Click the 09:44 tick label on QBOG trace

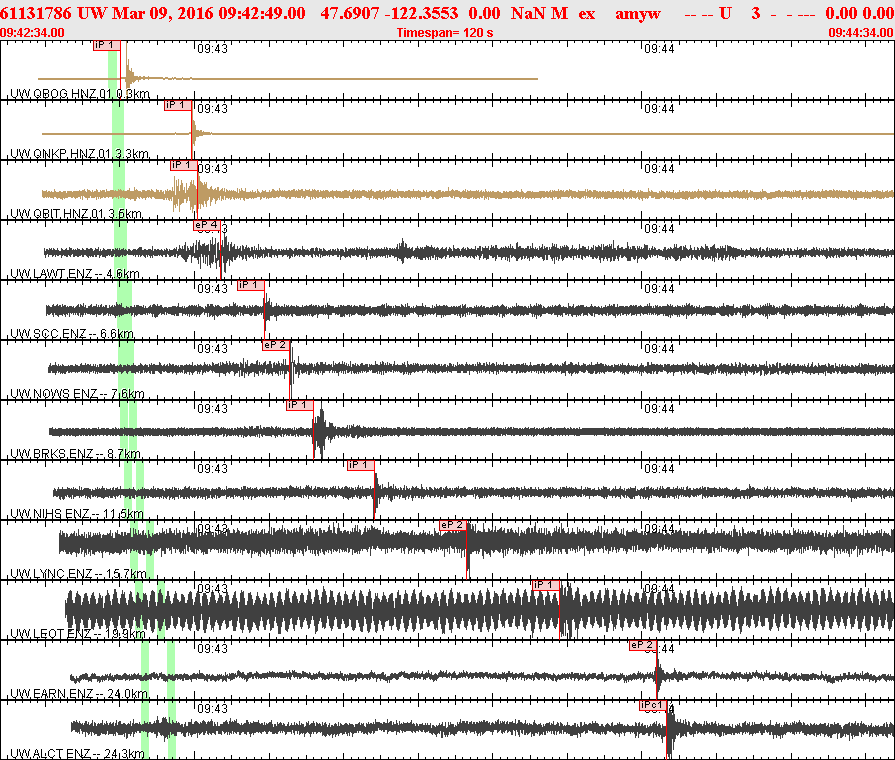[659, 49]
